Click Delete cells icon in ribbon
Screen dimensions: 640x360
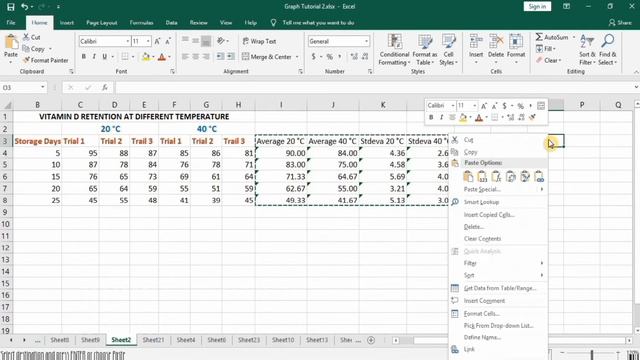click(x=496, y=42)
